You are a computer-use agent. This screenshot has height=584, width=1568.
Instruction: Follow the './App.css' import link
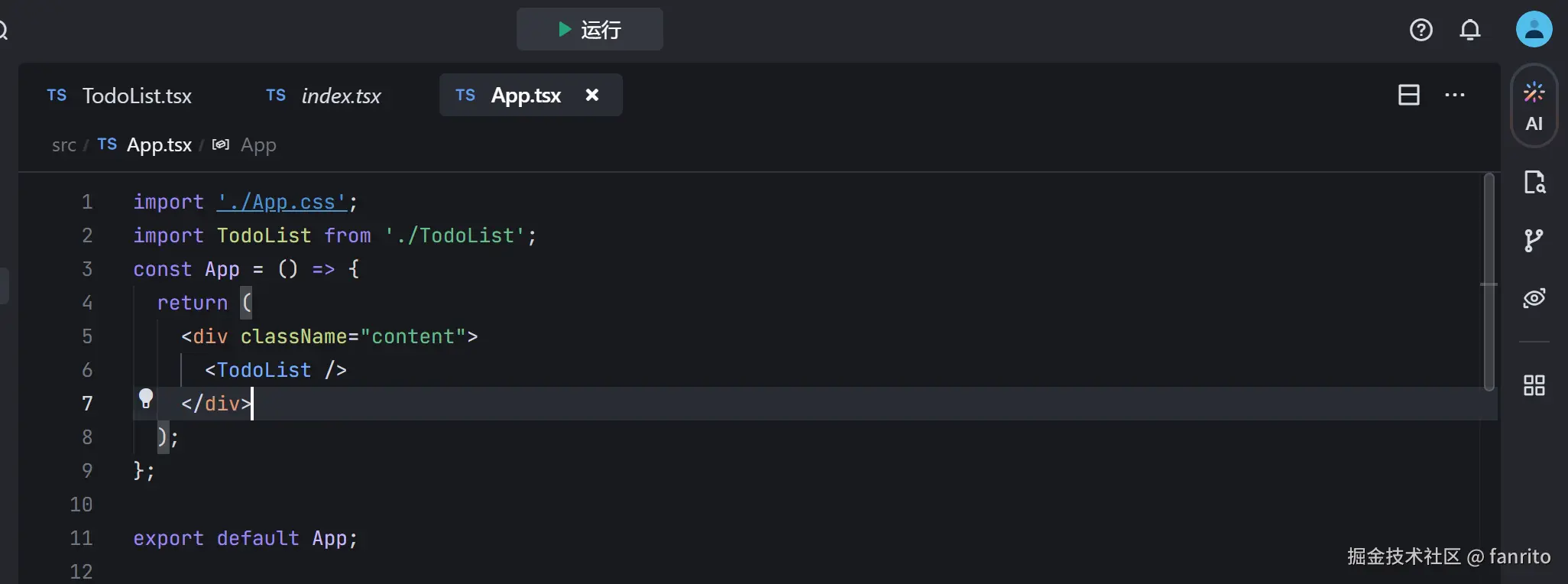(x=282, y=203)
